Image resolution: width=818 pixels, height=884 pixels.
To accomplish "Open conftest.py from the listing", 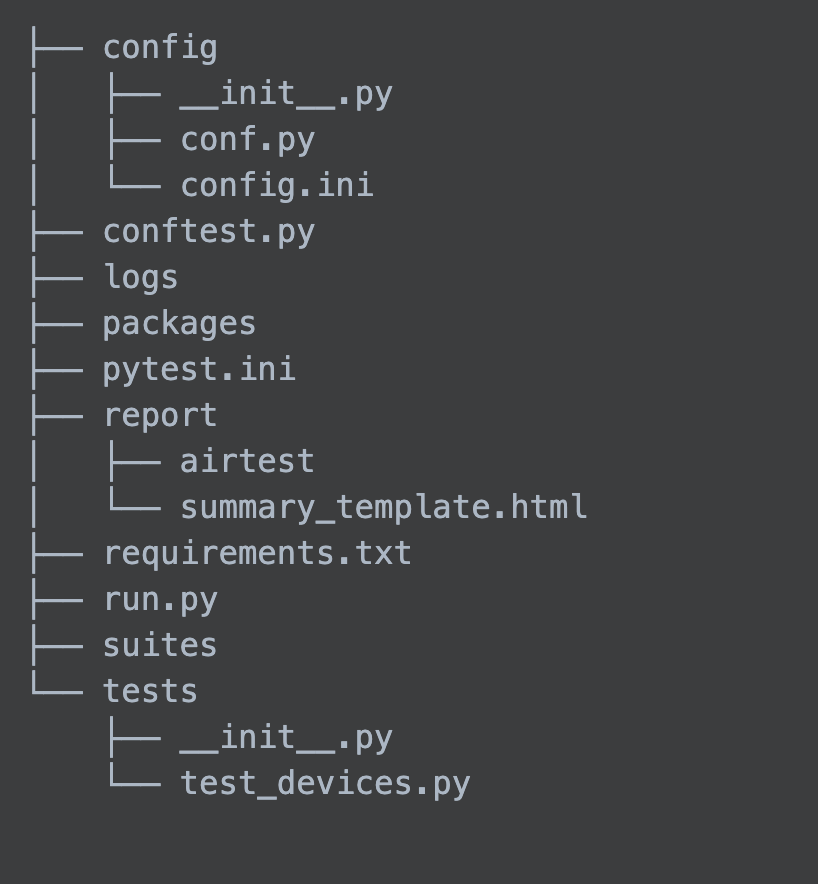I will click(x=209, y=232).
